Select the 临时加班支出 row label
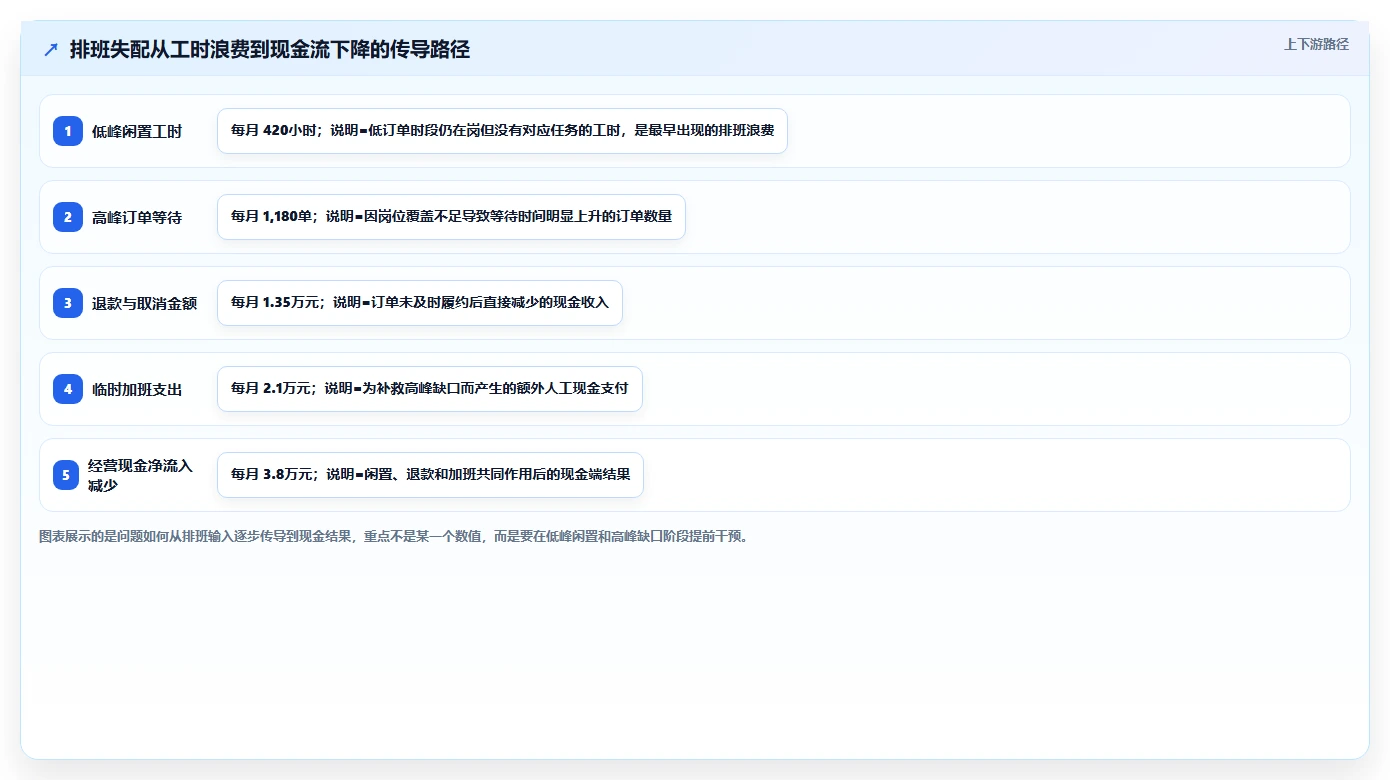This screenshot has width=1390, height=780. (137, 389)
